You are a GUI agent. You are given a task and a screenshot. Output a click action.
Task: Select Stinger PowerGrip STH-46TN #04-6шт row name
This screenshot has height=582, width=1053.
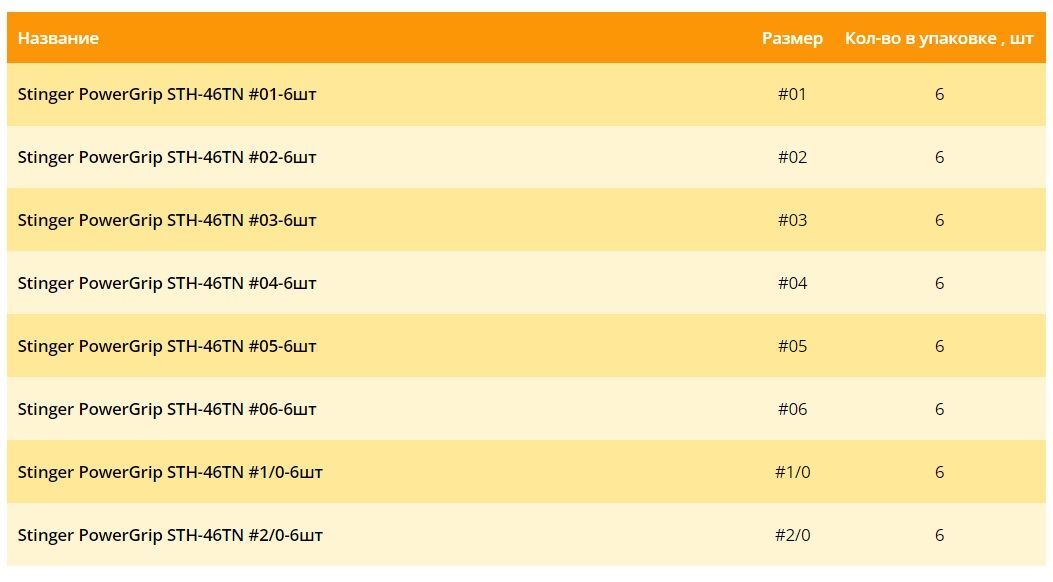167,283
